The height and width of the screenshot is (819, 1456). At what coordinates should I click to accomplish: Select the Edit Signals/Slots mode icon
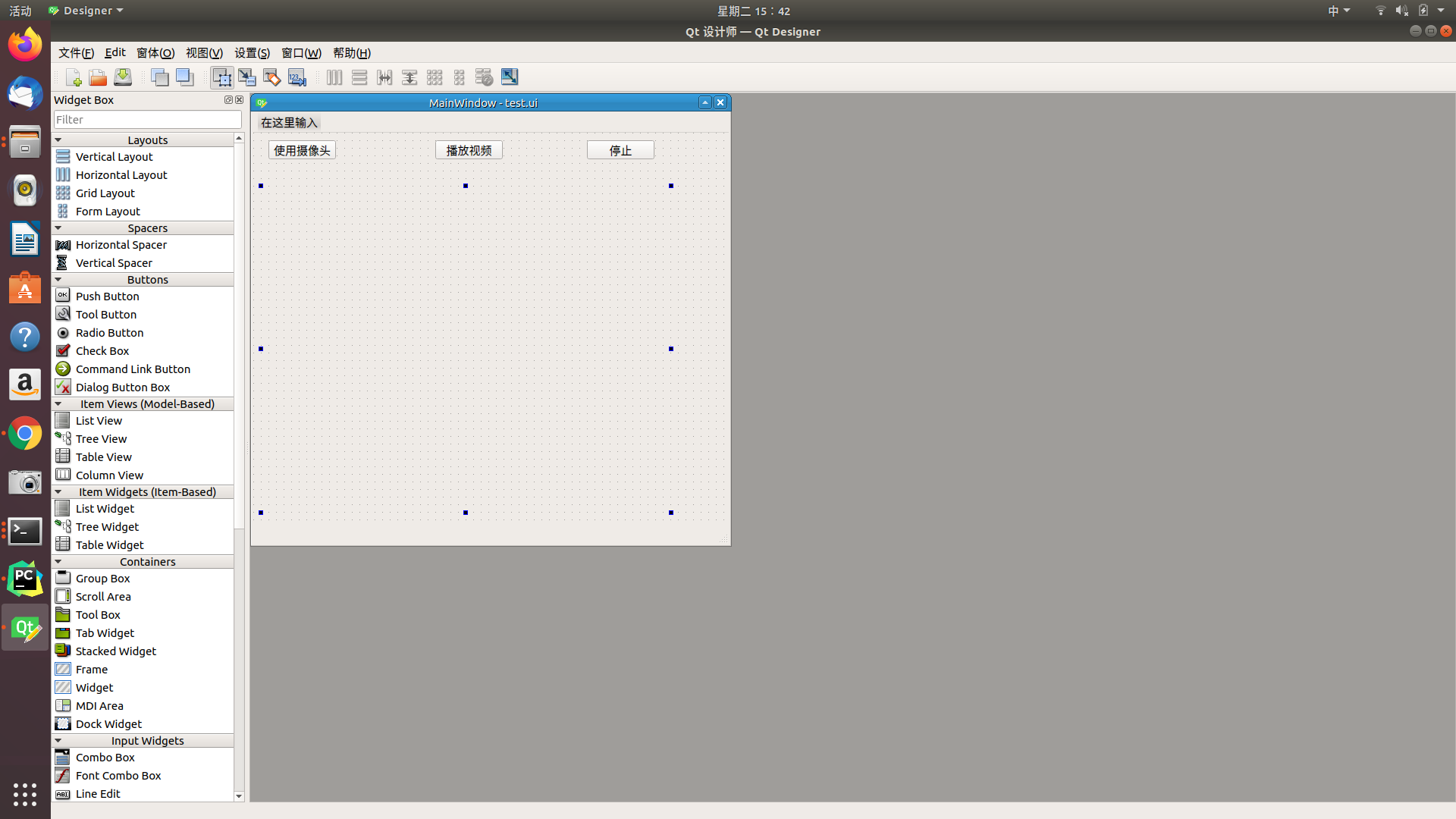pyautogui.click(x=246, y=77)
